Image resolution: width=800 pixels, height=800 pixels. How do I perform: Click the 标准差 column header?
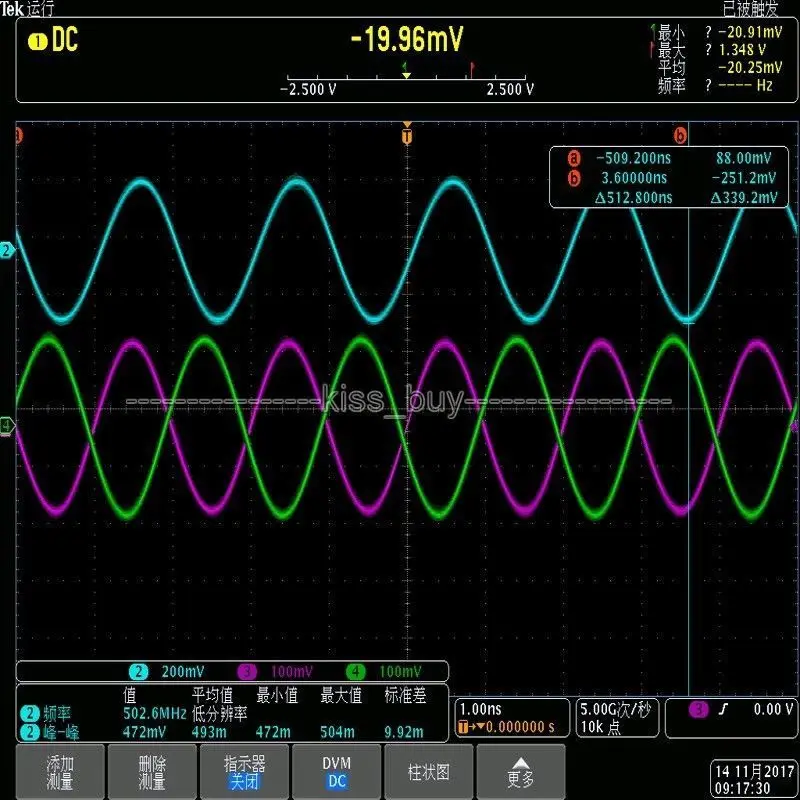(x=405, y=695)
